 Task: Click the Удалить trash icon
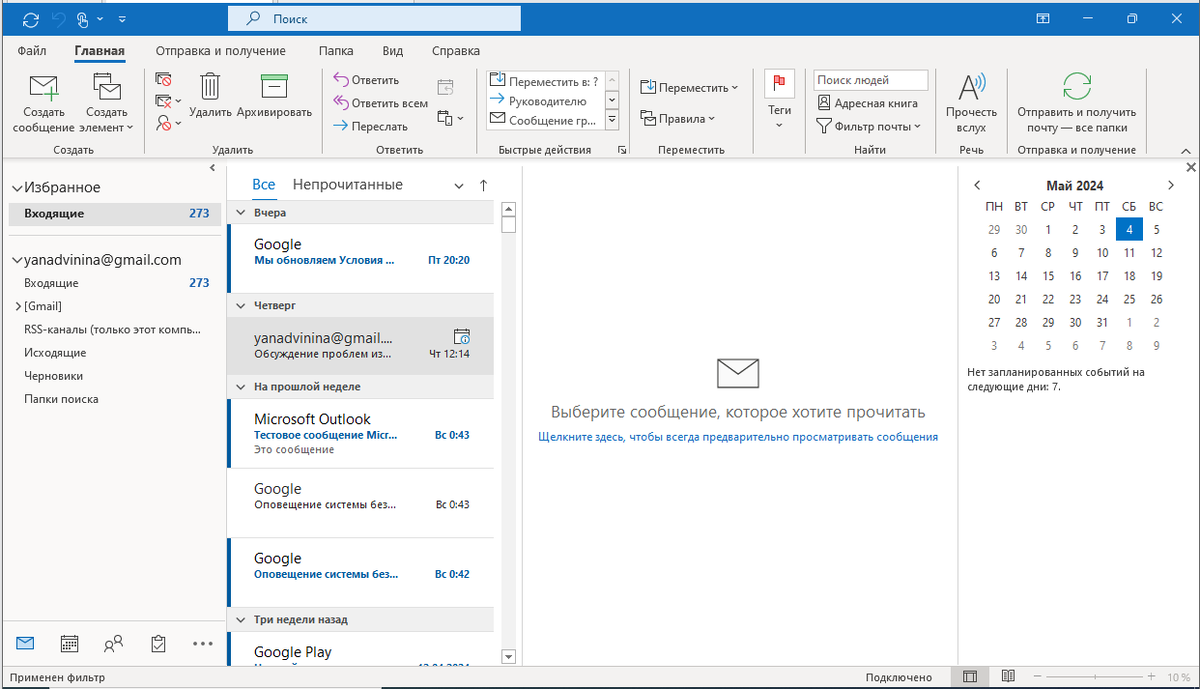pyautogui.click(x=209, y=87)
